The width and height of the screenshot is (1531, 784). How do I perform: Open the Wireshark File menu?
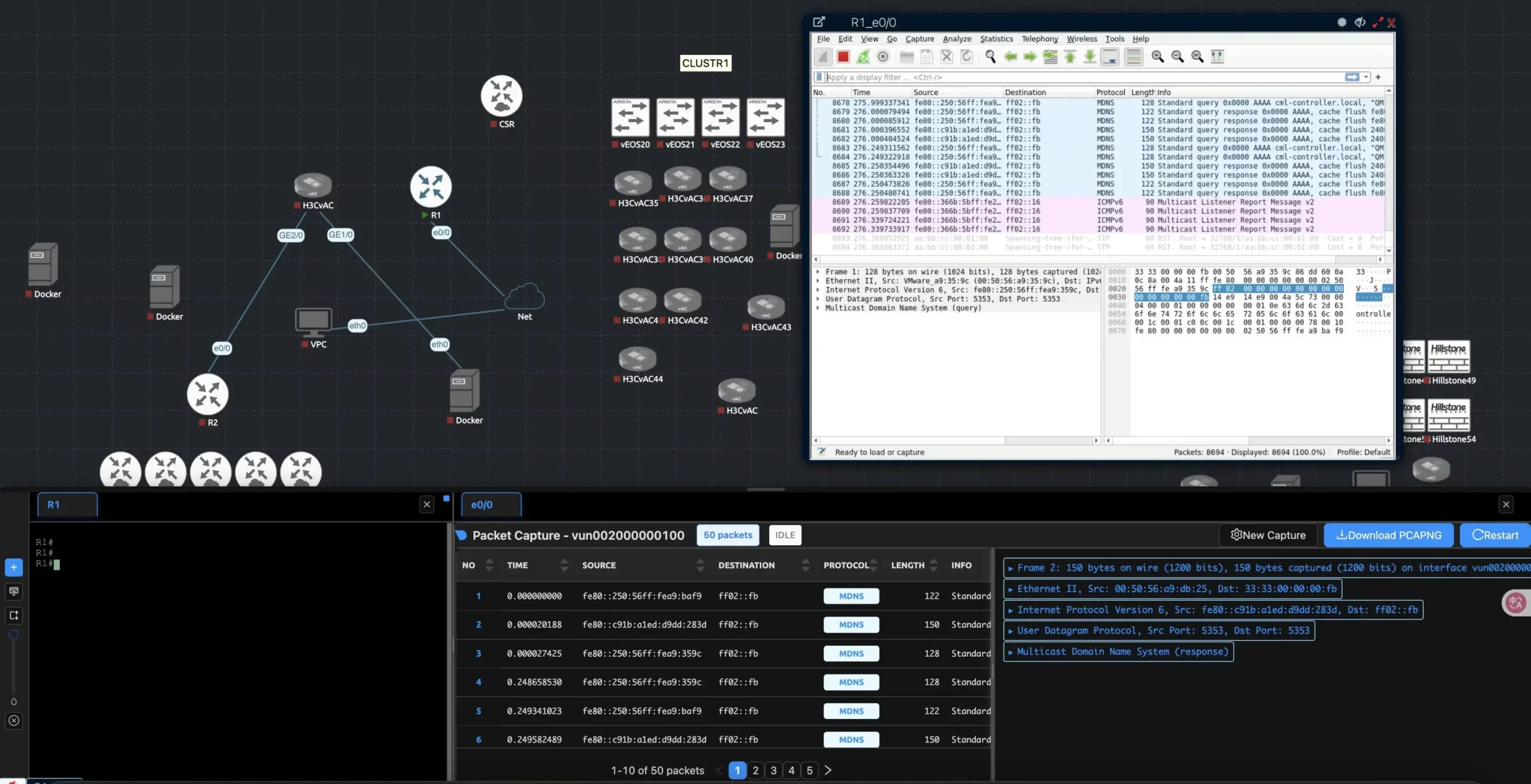(x=824, y=39)
